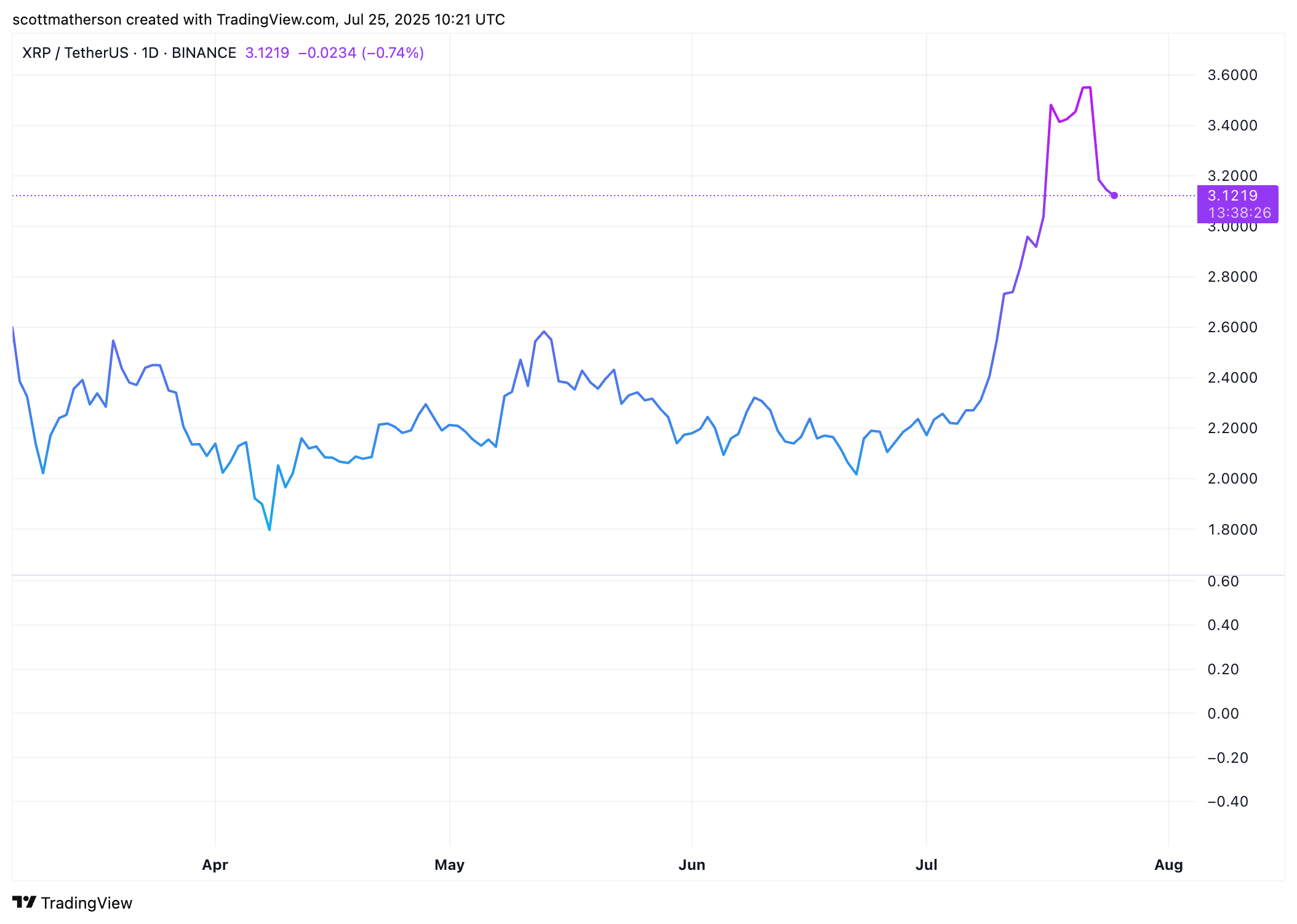Click the 13:38:26 countdown timer label
Screen dimensions: 1297x924
point(1239,213)
